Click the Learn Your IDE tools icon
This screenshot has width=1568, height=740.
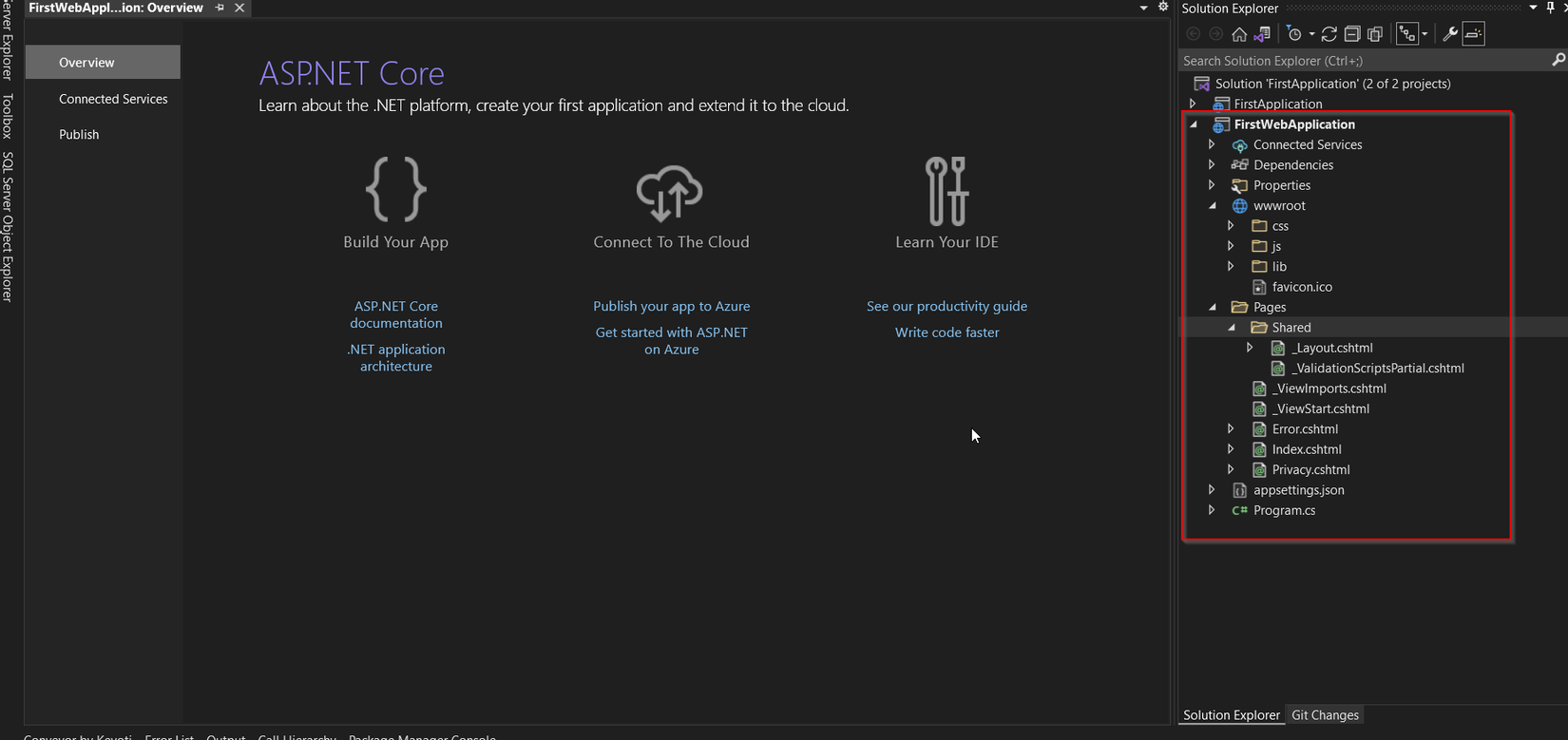tap(947, 190)
